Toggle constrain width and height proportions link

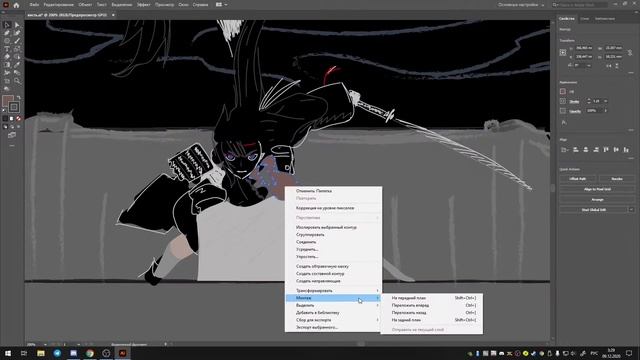click(630, 53)
